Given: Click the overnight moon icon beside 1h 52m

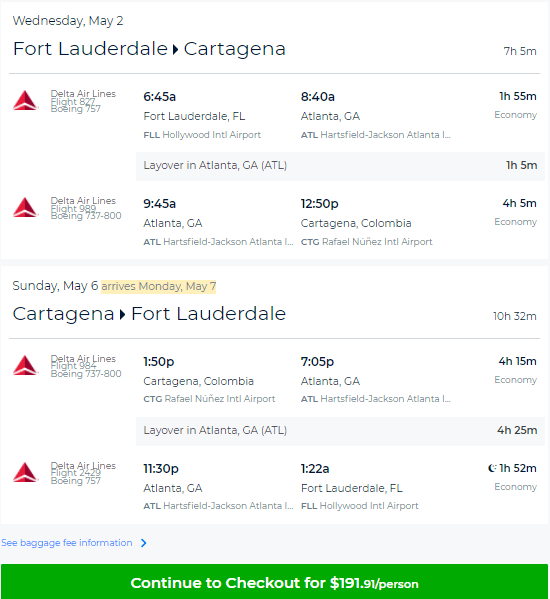Looking at the screenshot, I should click(x=492, y=468).
